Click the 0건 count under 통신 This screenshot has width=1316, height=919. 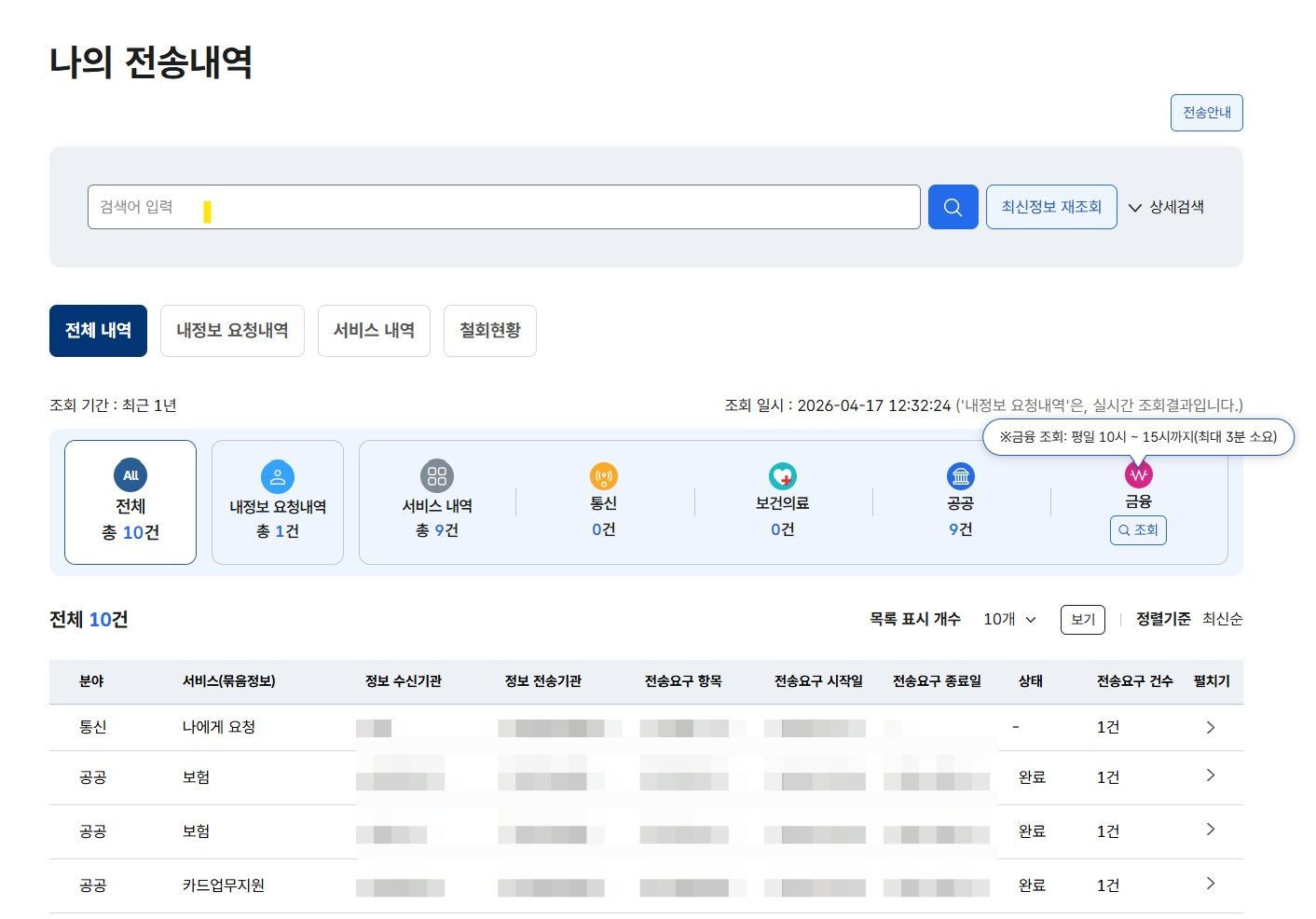click(604, 529)
